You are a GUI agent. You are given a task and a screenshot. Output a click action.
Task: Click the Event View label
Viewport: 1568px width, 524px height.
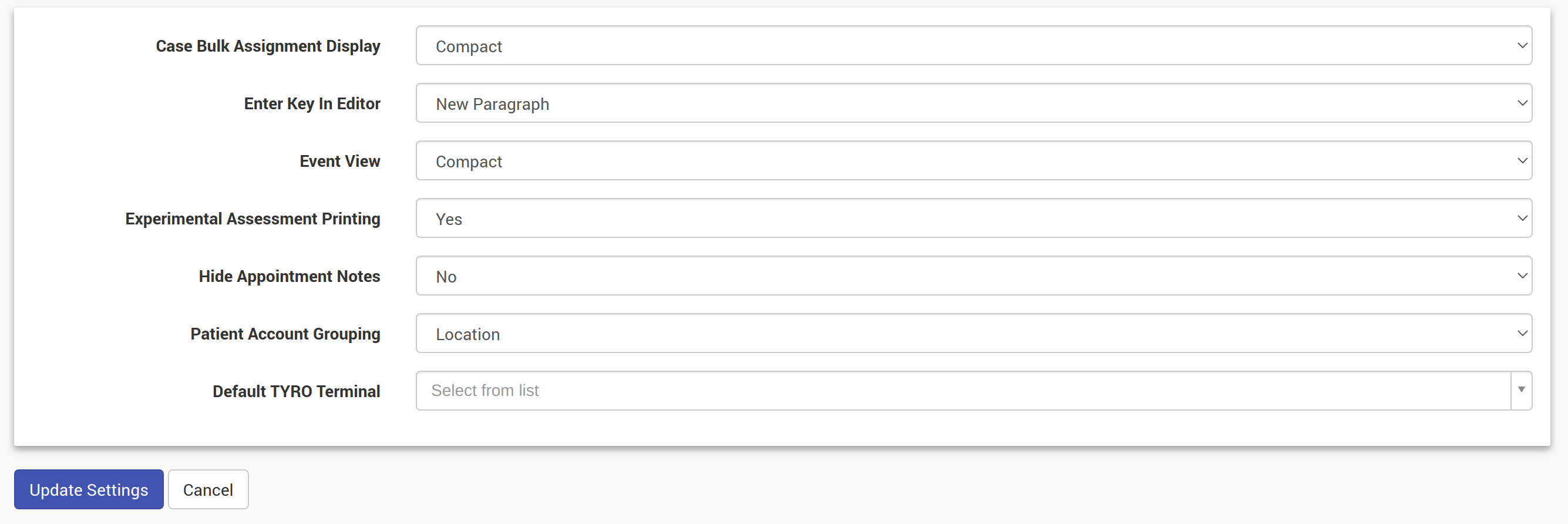[x=339, y=162]
